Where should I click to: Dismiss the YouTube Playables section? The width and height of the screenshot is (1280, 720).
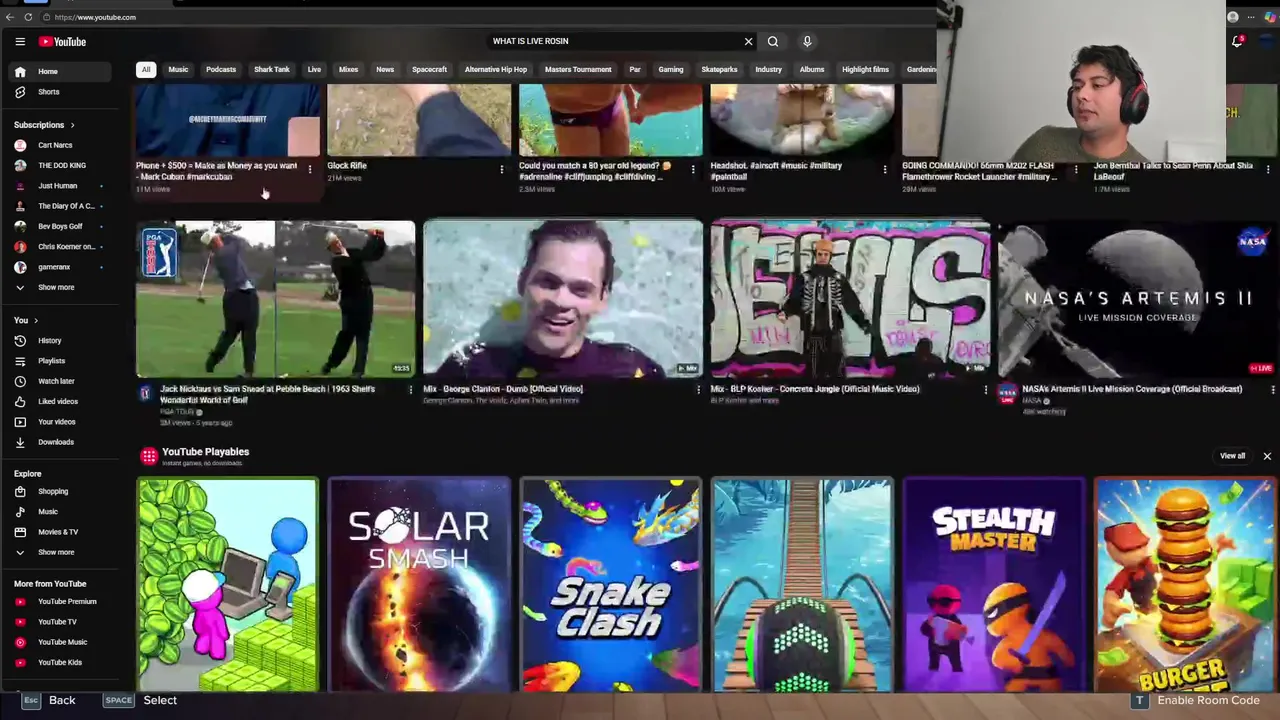(1267, 456)
